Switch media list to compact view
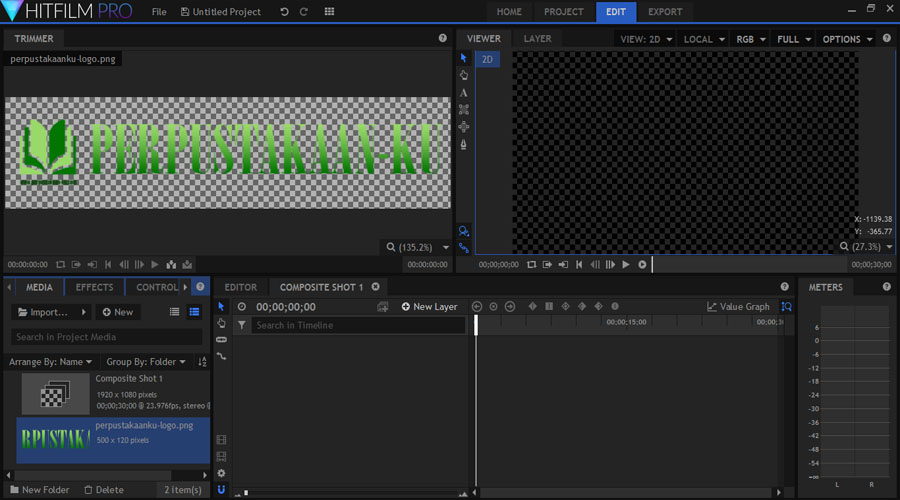 (174, 312)
